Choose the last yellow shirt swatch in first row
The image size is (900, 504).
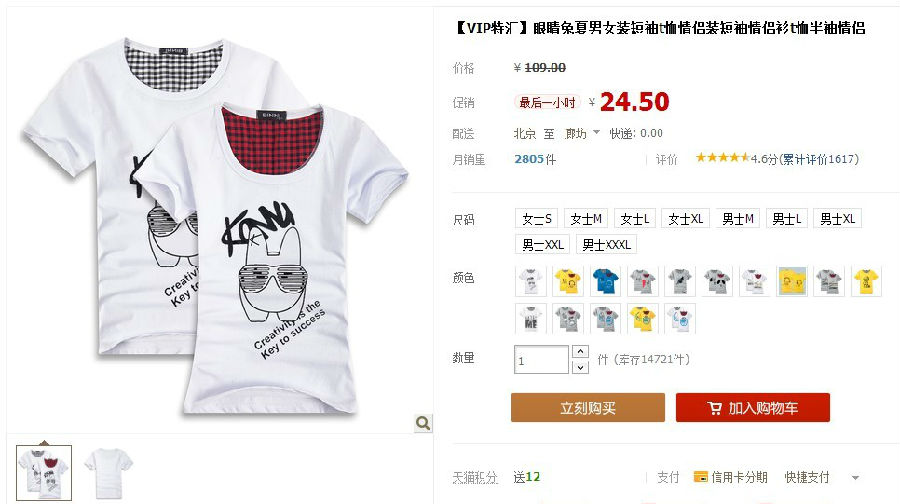866,281
